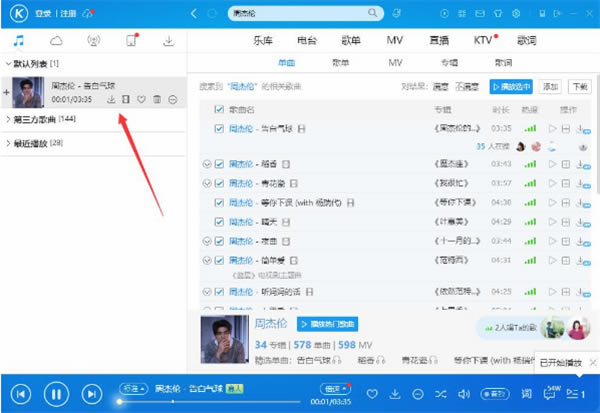Delete 告白气球 using the trash icon
The width and height of the screenshot is (600, 413).
coord(157,99)
